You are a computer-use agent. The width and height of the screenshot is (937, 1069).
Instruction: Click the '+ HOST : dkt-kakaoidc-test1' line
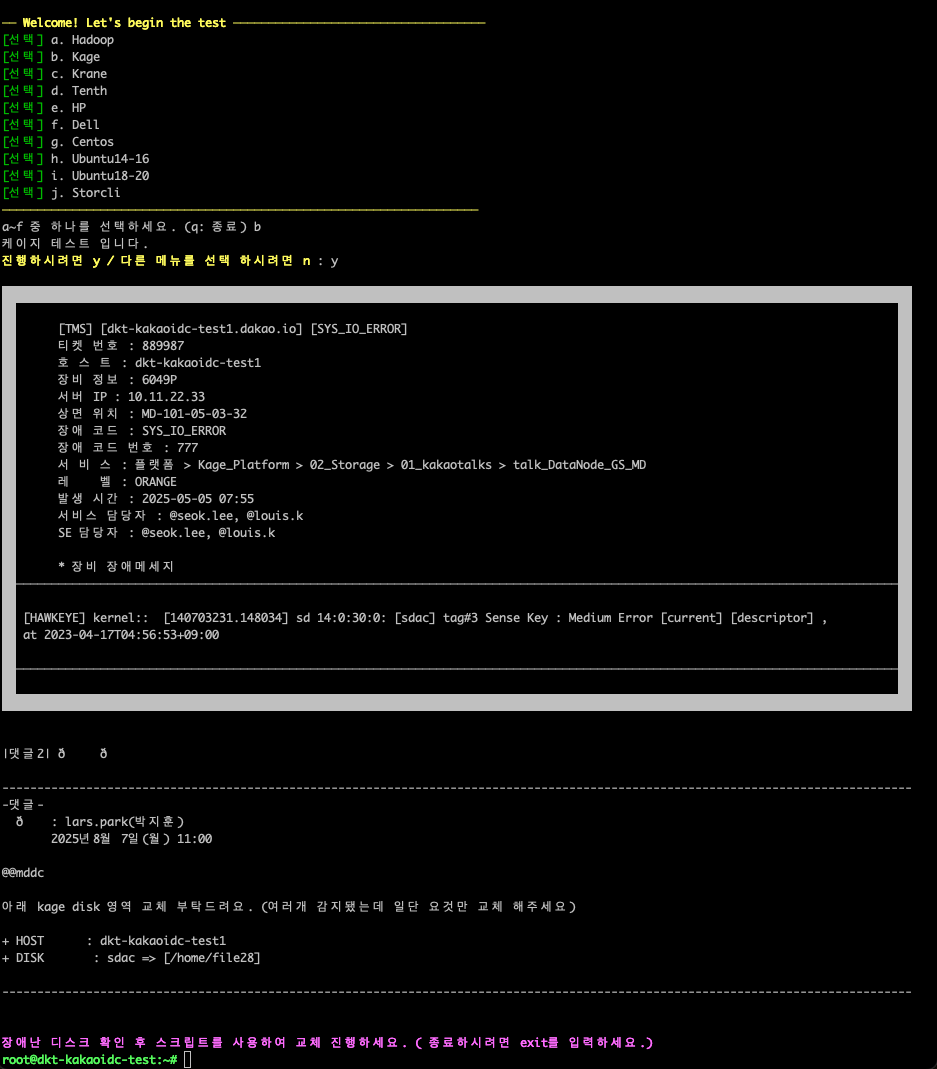[x=114, y=941]
